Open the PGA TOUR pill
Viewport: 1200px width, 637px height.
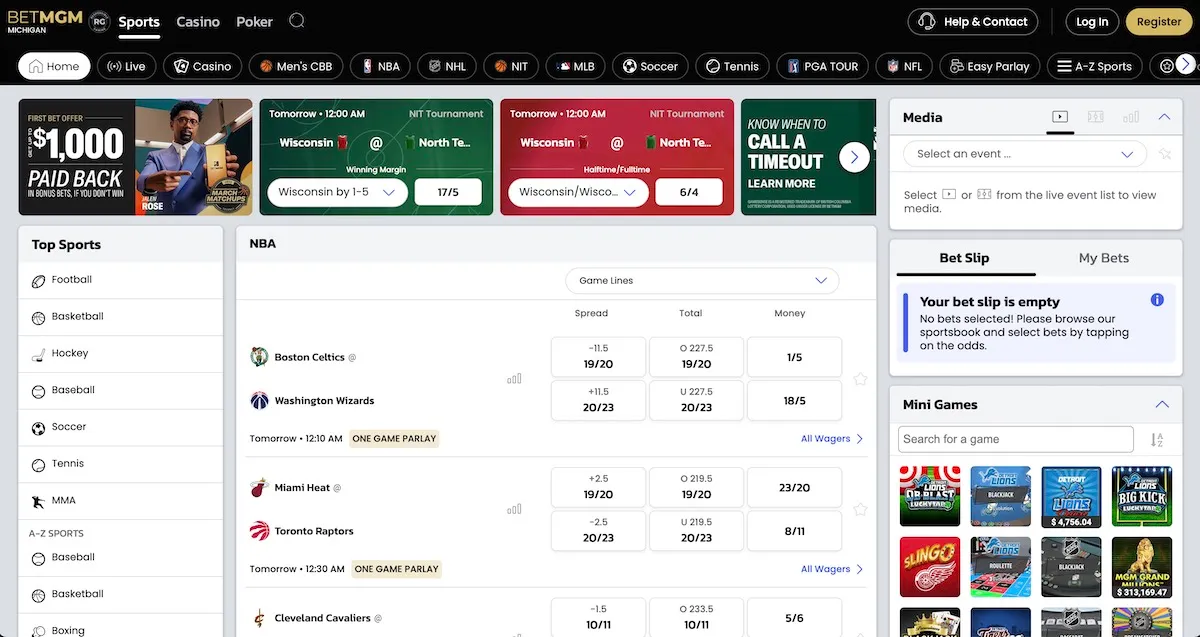pos(822,66)
